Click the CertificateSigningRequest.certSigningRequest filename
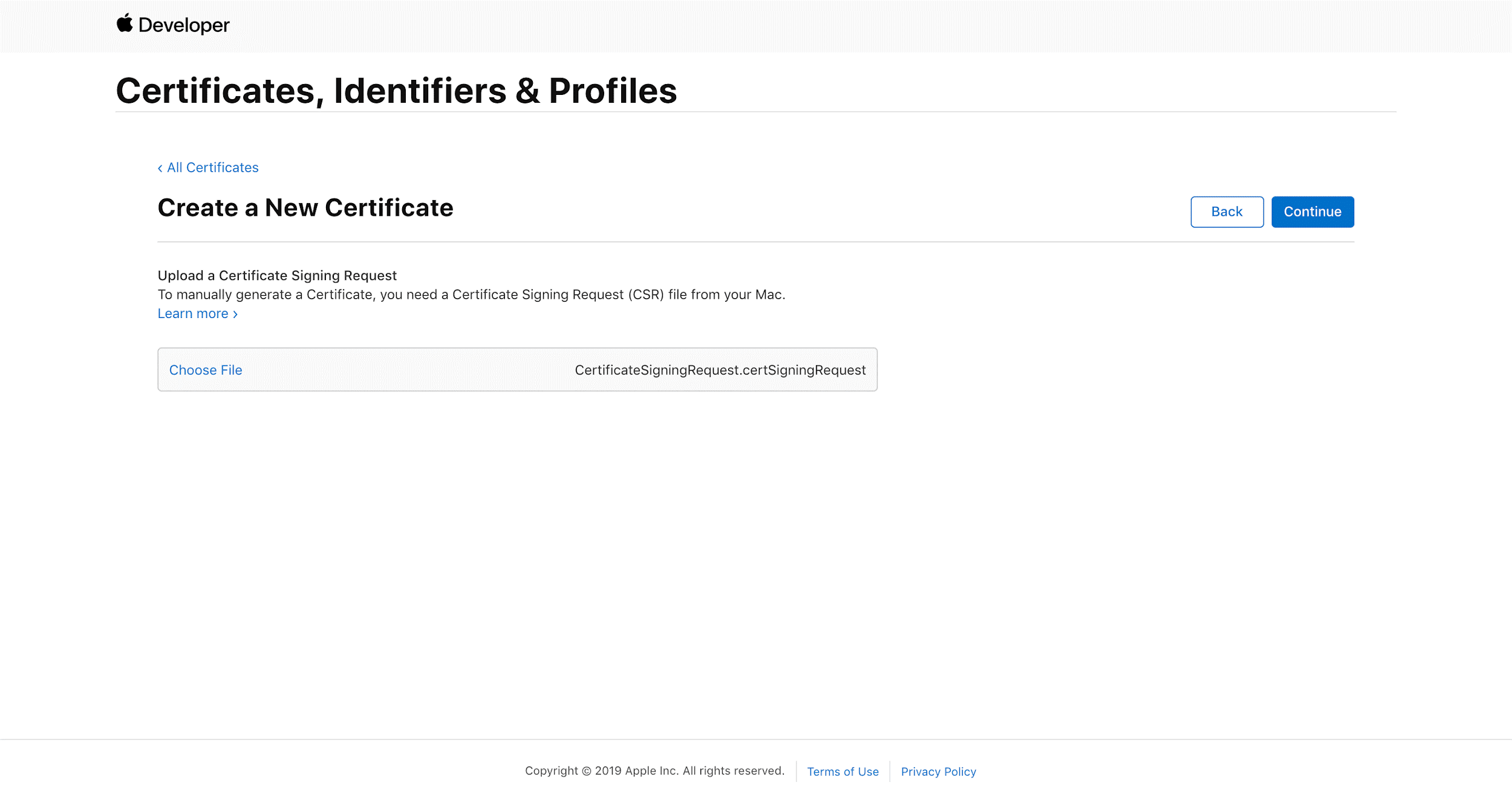Viewport: 1512px width, 803px height. 720,369
